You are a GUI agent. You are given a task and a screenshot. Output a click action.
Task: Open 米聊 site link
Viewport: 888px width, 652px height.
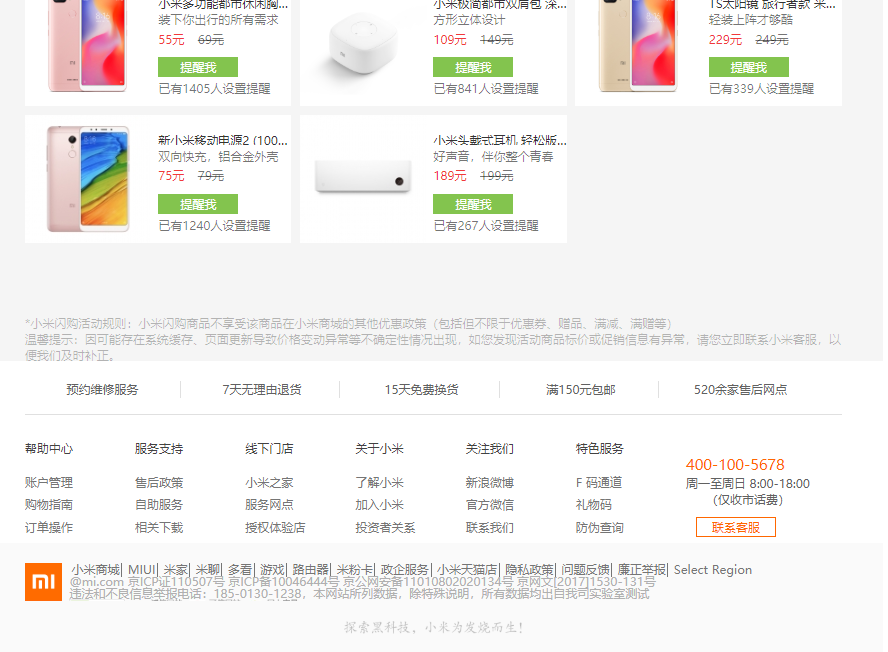coord(208,569)
